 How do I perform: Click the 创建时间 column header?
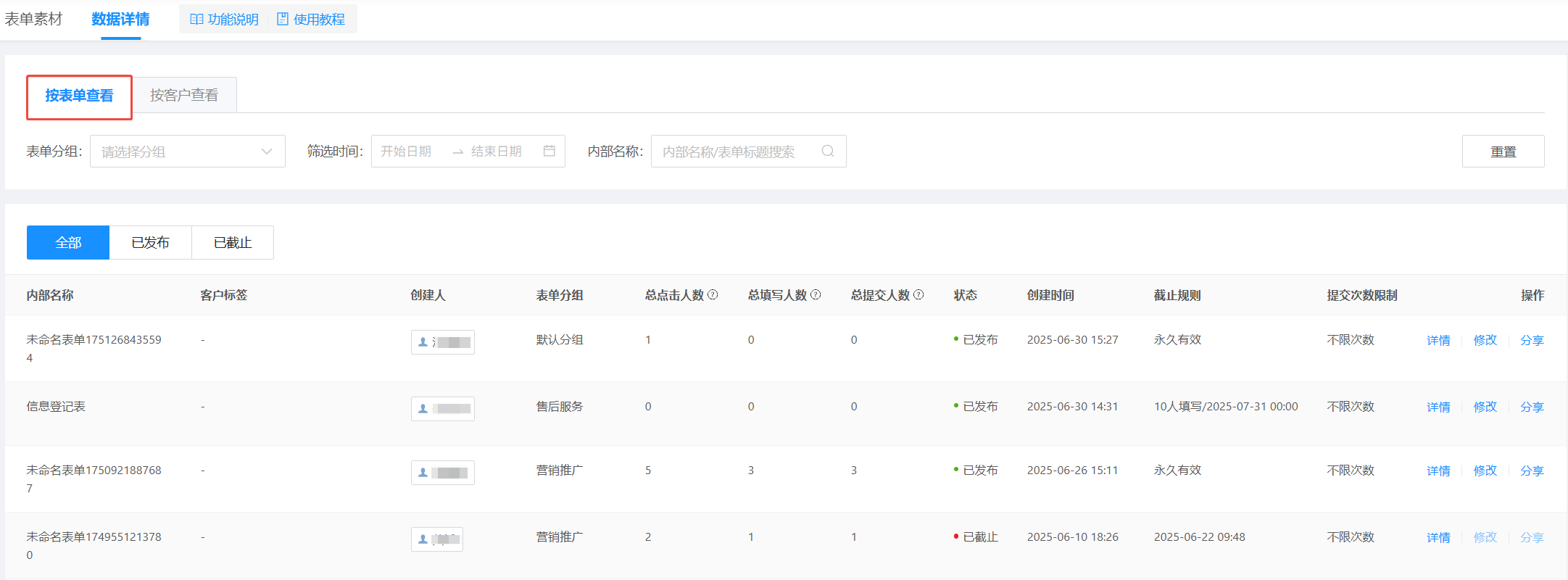tap(1050, 295)
